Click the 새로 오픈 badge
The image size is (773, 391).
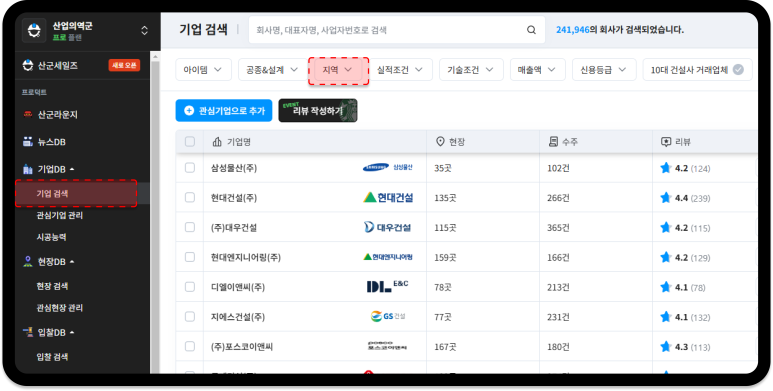(x=124, y=66)
